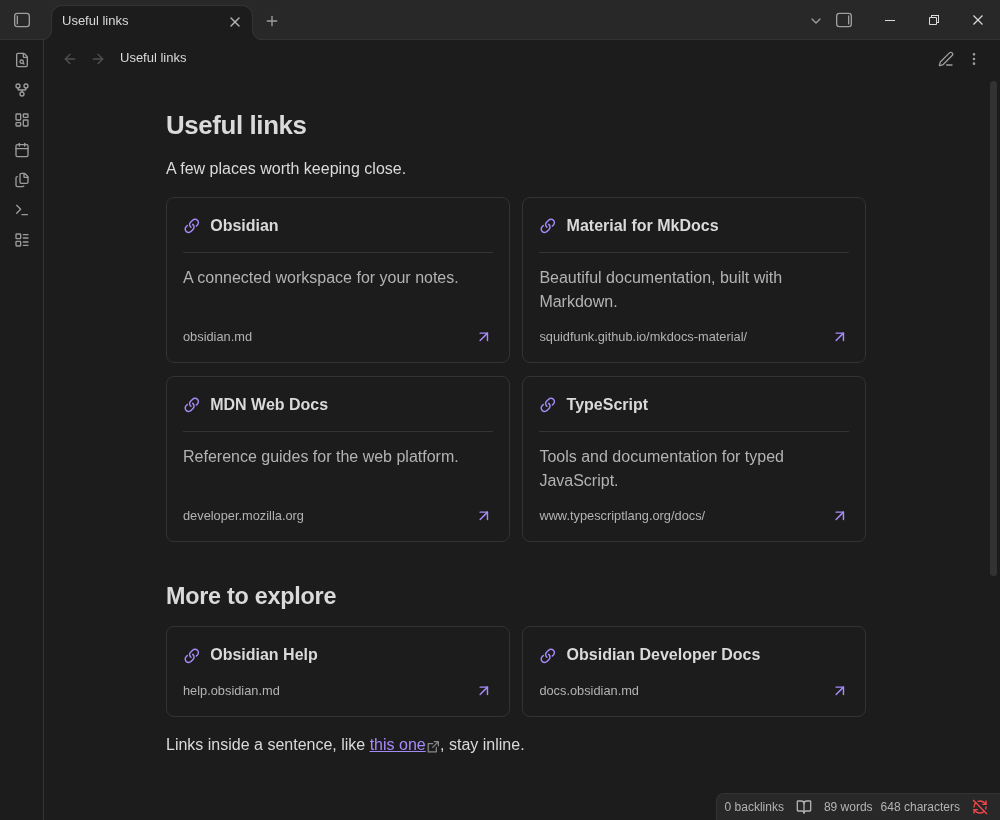This screenshot has width=1000, height=820.
Task: Click the arrow next to squidfunk.github.io URL
Action: tap(840, 337)
